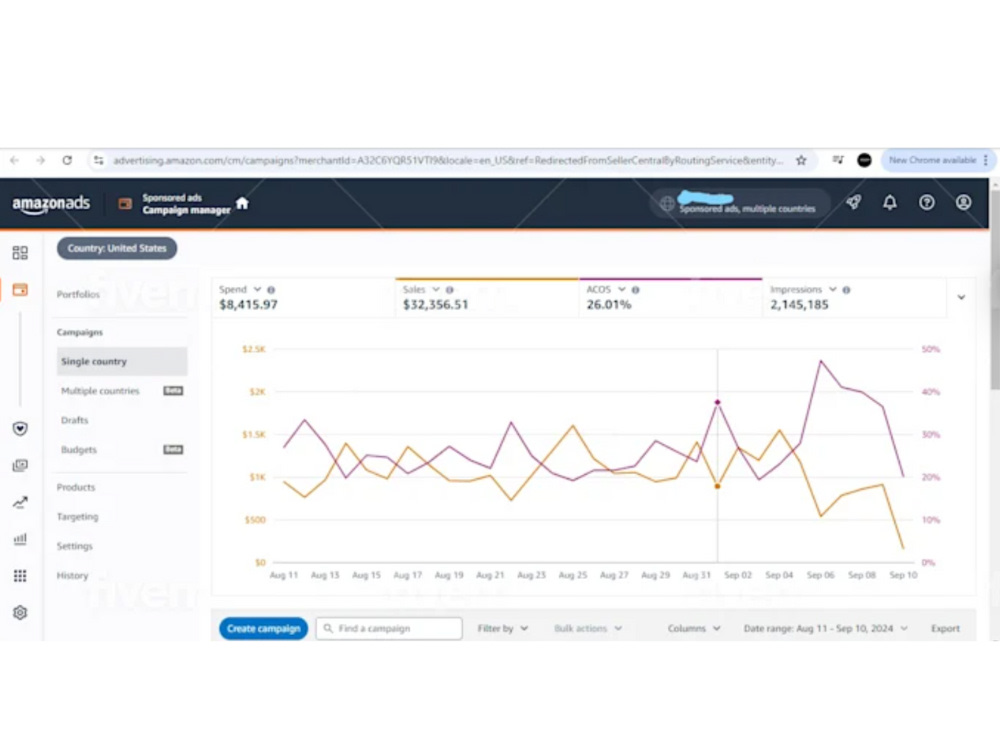Bookmark this page with star icon

(801, 161)
